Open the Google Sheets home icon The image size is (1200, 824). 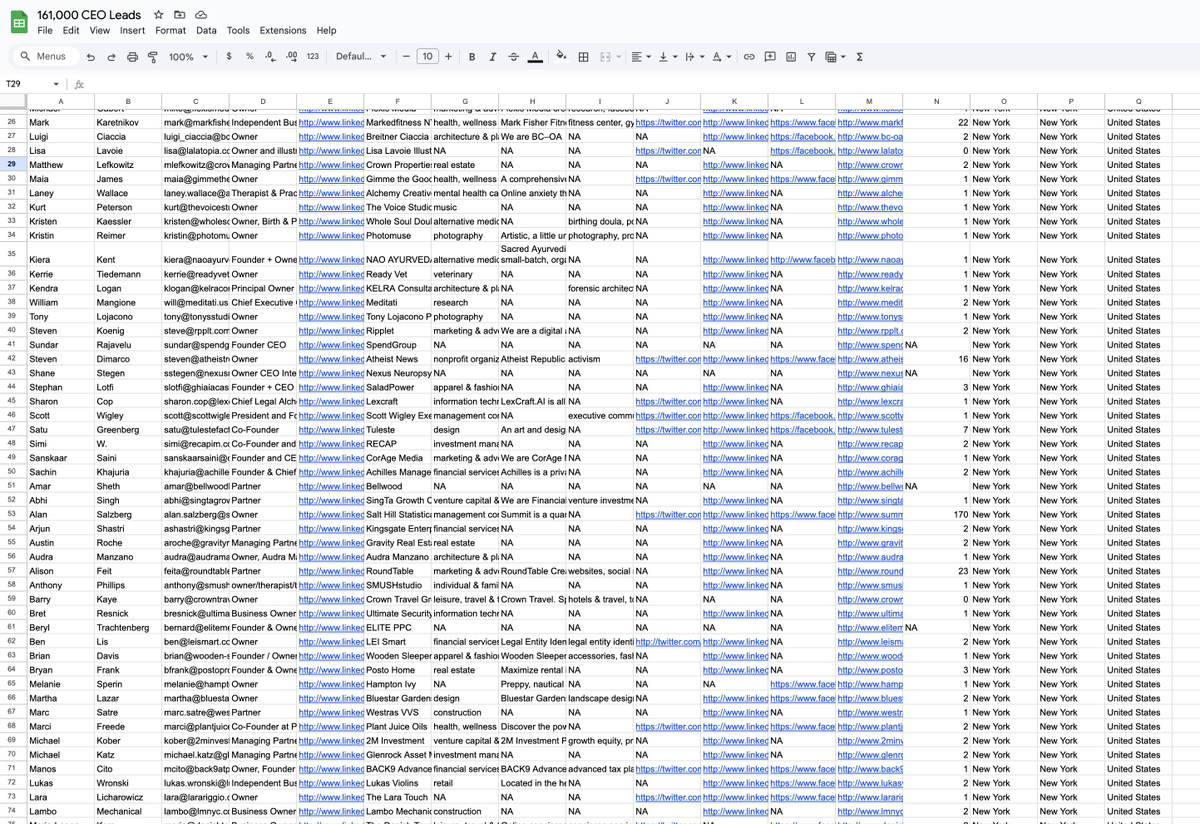(19, 22)
